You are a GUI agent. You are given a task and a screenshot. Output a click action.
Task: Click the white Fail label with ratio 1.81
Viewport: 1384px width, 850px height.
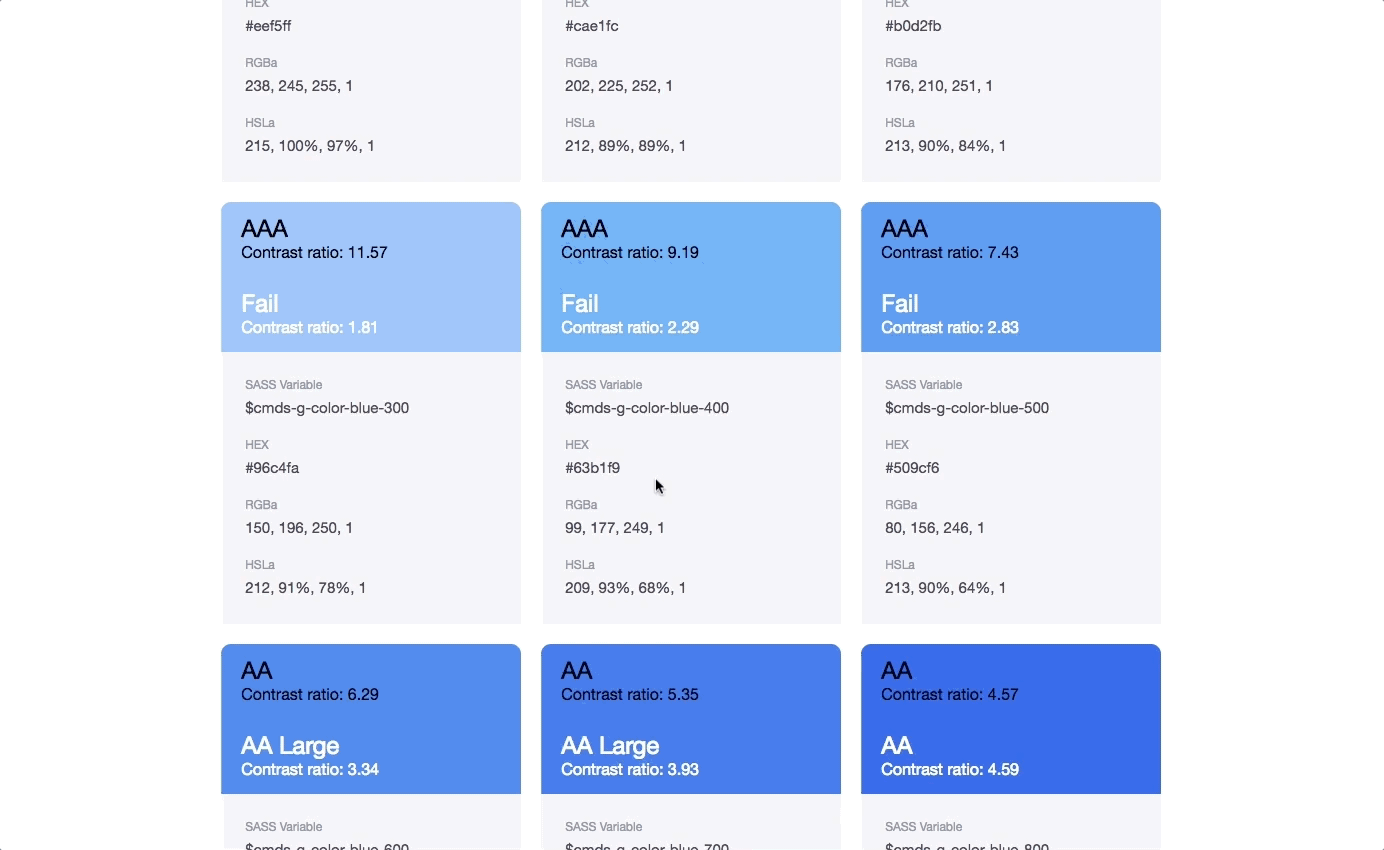[x=260, y=303]
